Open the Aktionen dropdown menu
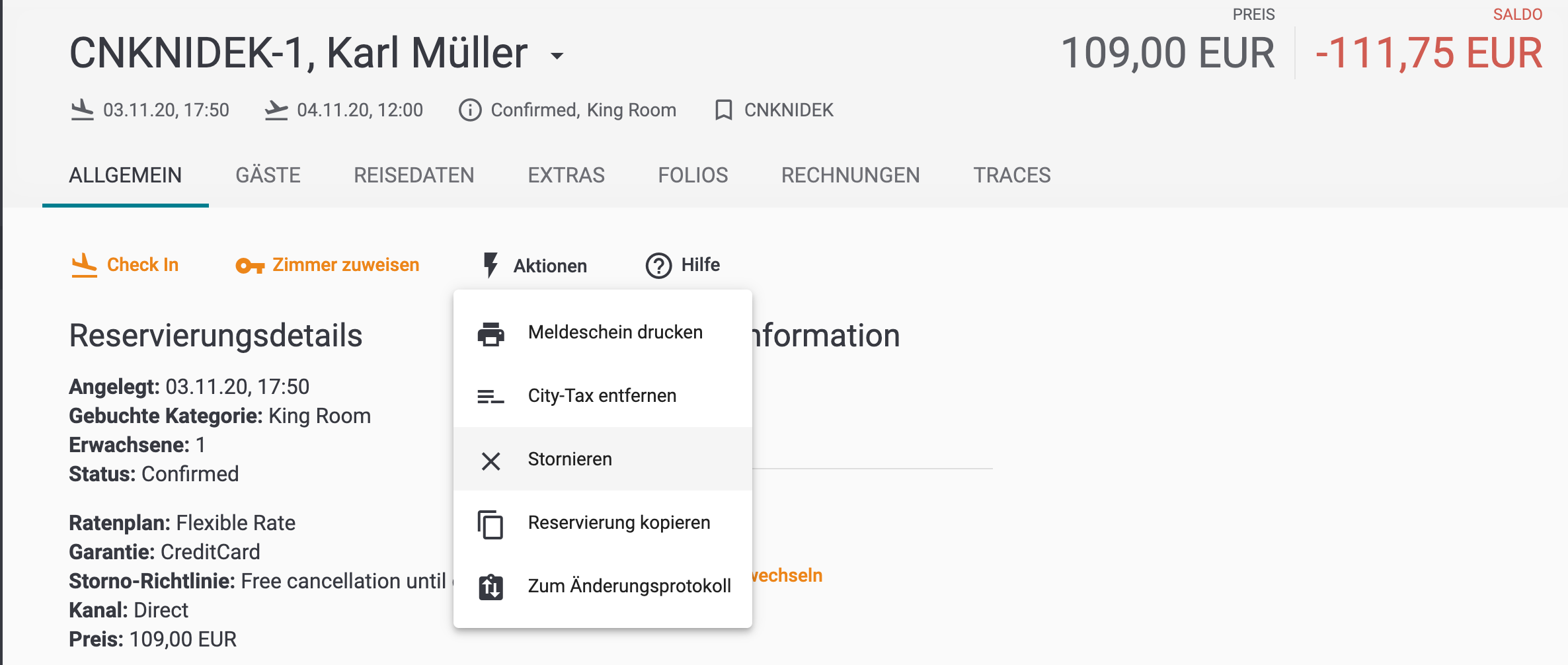The height and width of the screenshot is (665, 1568). tap(535, 266)
